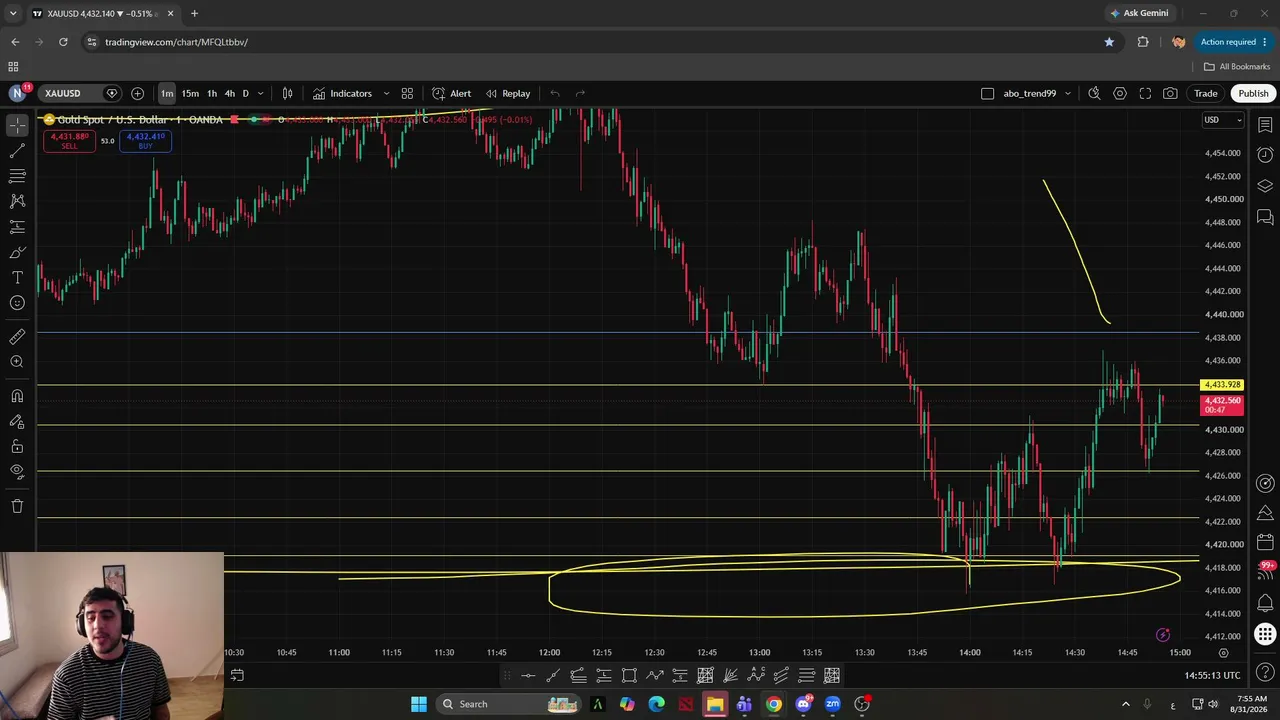This screenshot has width=1280, height=720.
Task: Open the chats panel
Action: click(1265, 216)
